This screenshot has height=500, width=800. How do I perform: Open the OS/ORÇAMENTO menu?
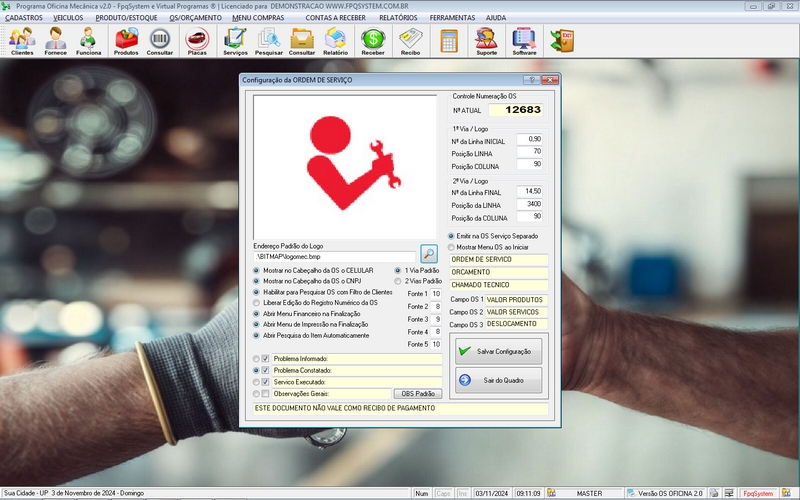(x=194, y=18)
